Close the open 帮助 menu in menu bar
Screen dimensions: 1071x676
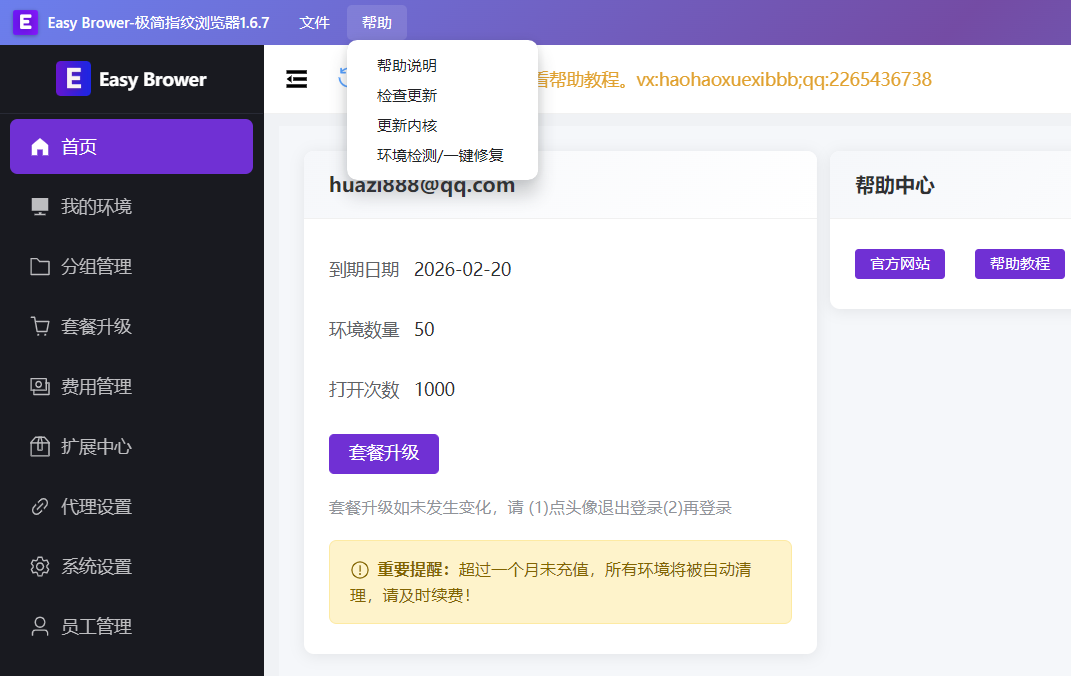click(x=377, y=22)
